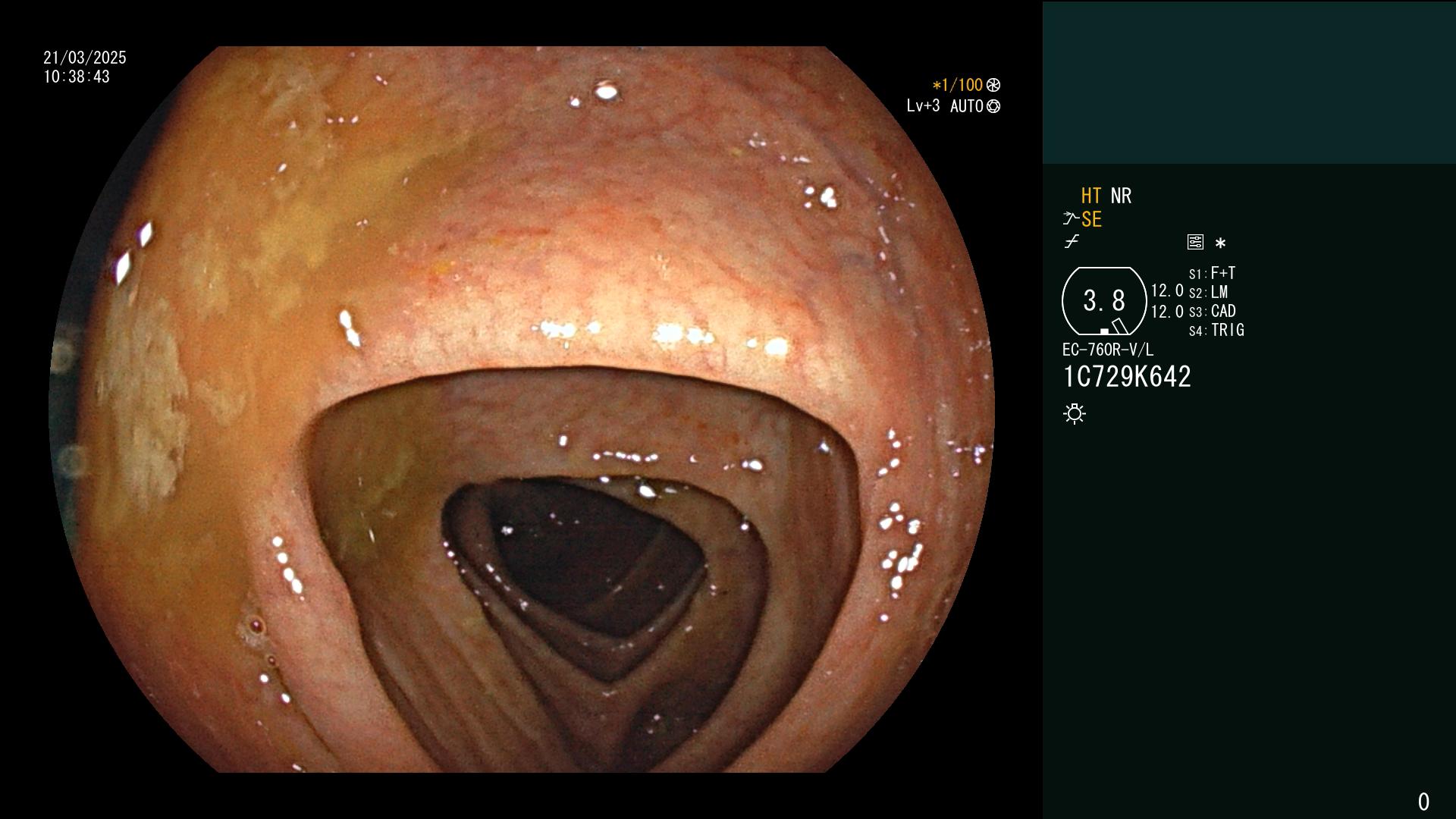This screenshot has width=1456, height=819.
Task: Select the S2: LM switch assignment
Action: coord(1209,293)
